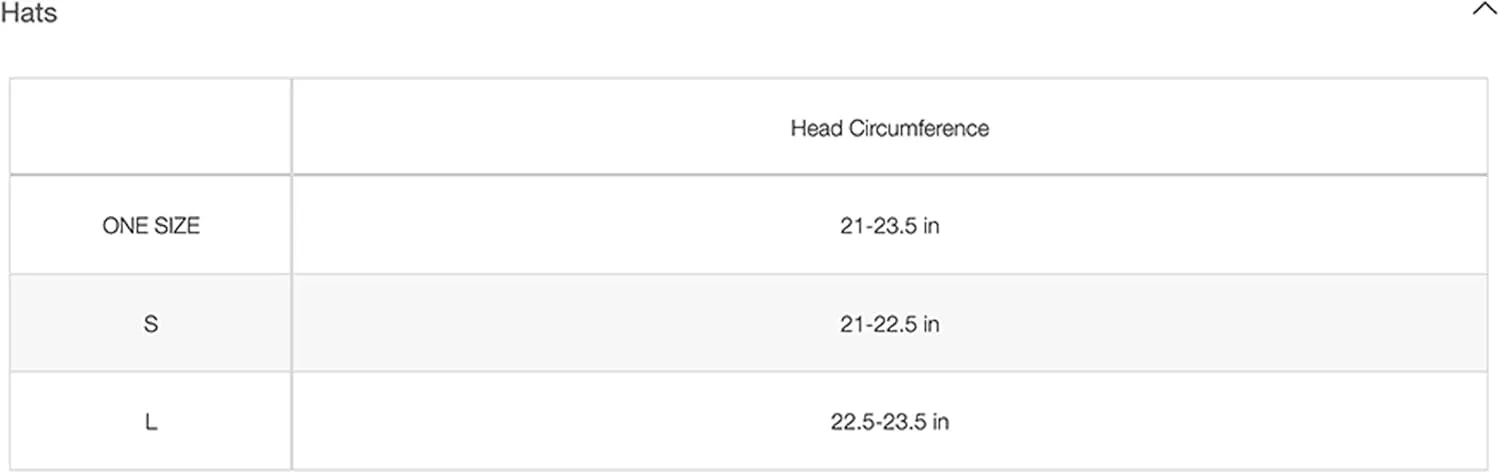Click the 'in' unit after 22.5-23.5

(x=941, y=422)
